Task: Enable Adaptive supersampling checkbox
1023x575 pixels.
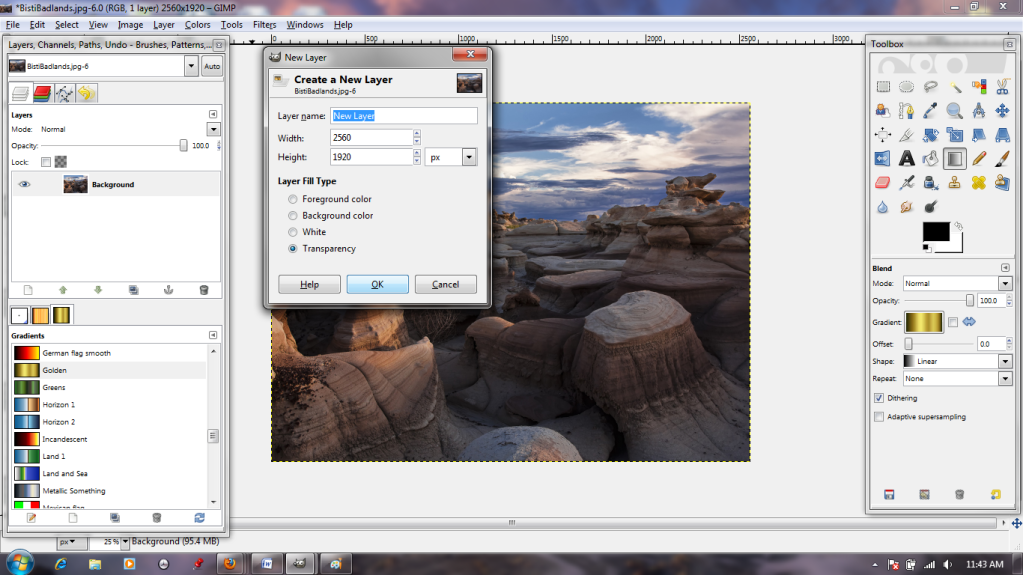Action: click(x=879, y=416)
